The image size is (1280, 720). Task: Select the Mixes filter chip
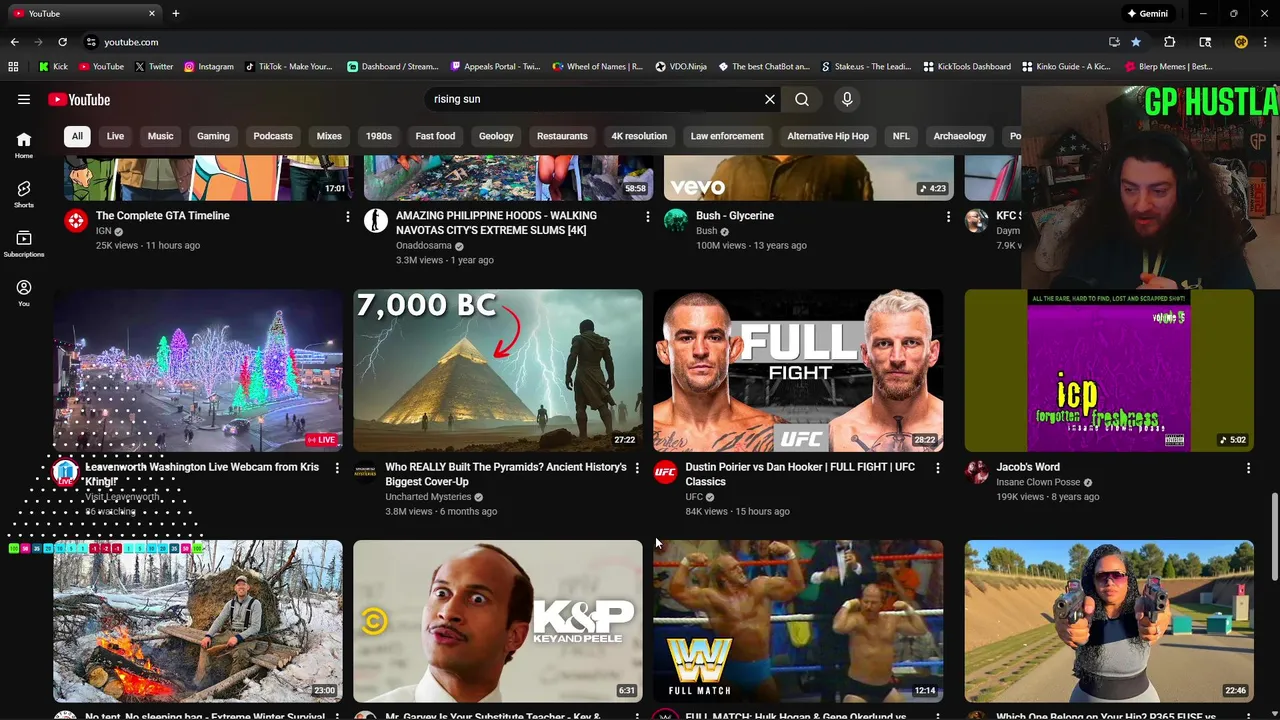[x=329, y=136]
